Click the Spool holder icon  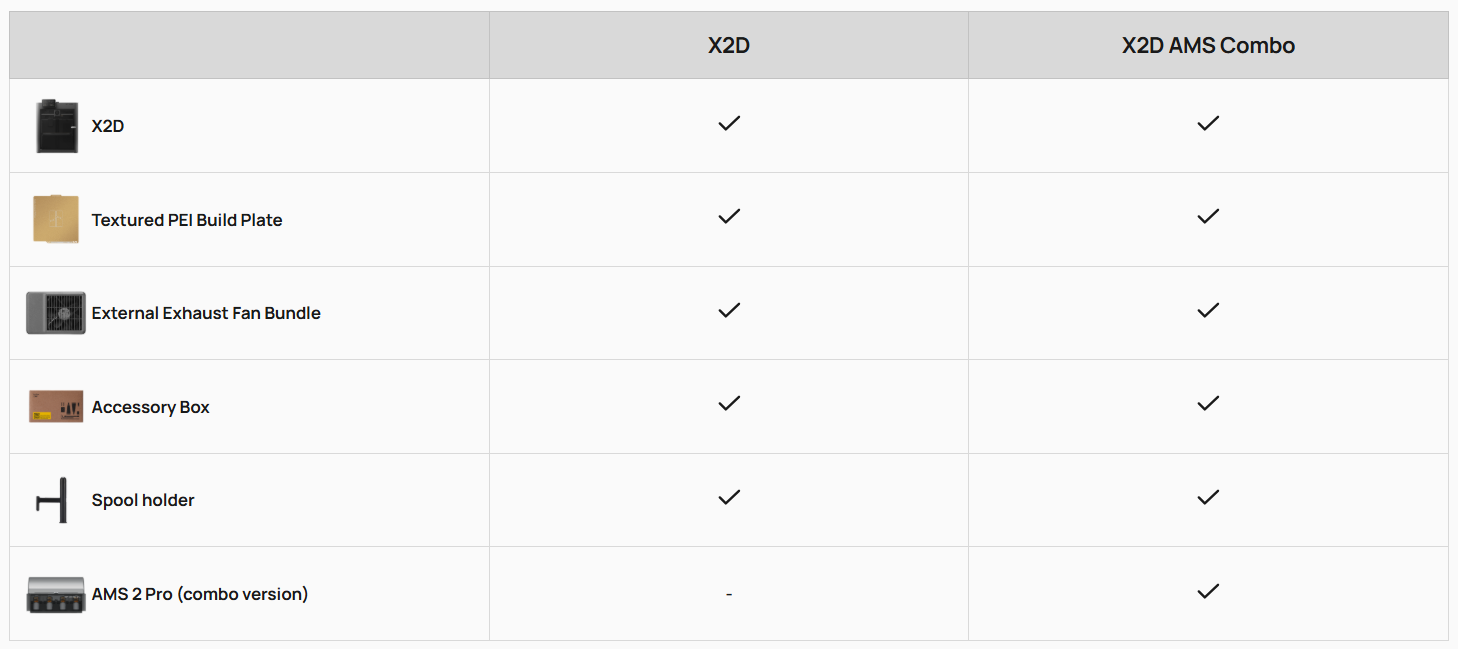(55, 500)
